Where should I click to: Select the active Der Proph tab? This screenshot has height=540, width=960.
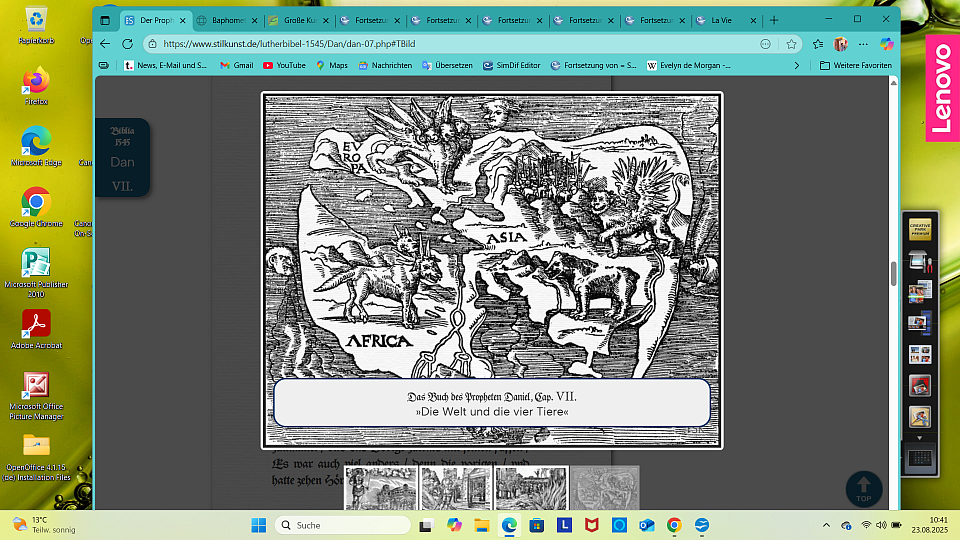[157, 20]
